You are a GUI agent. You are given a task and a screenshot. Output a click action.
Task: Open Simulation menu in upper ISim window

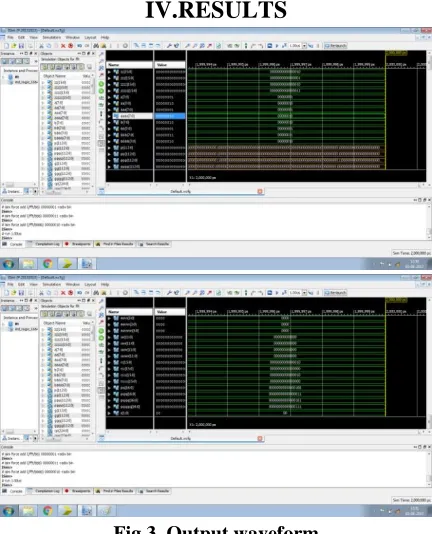pos(52,37)
